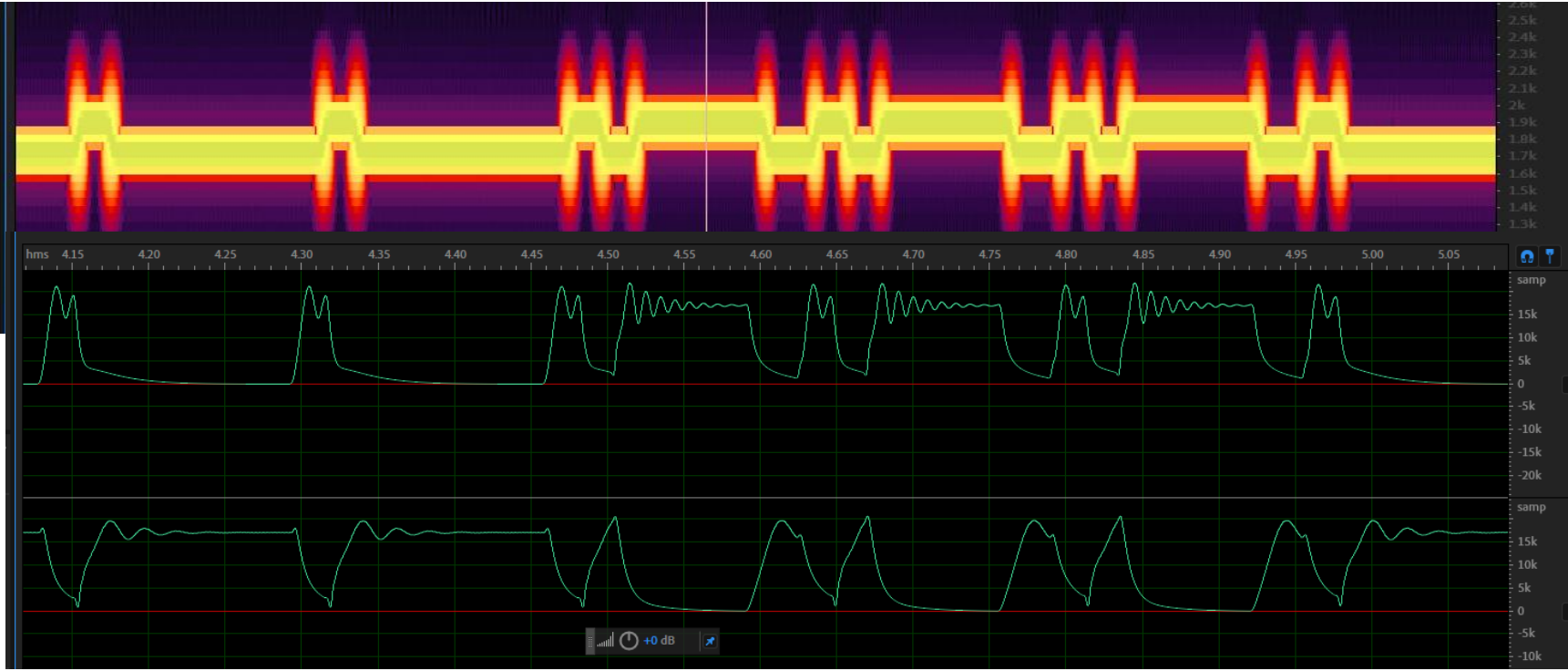This screenshot has height=671, width=1568.
Task: Click the white playhead line in the spectrogram
Action: [x=706, y=117]
